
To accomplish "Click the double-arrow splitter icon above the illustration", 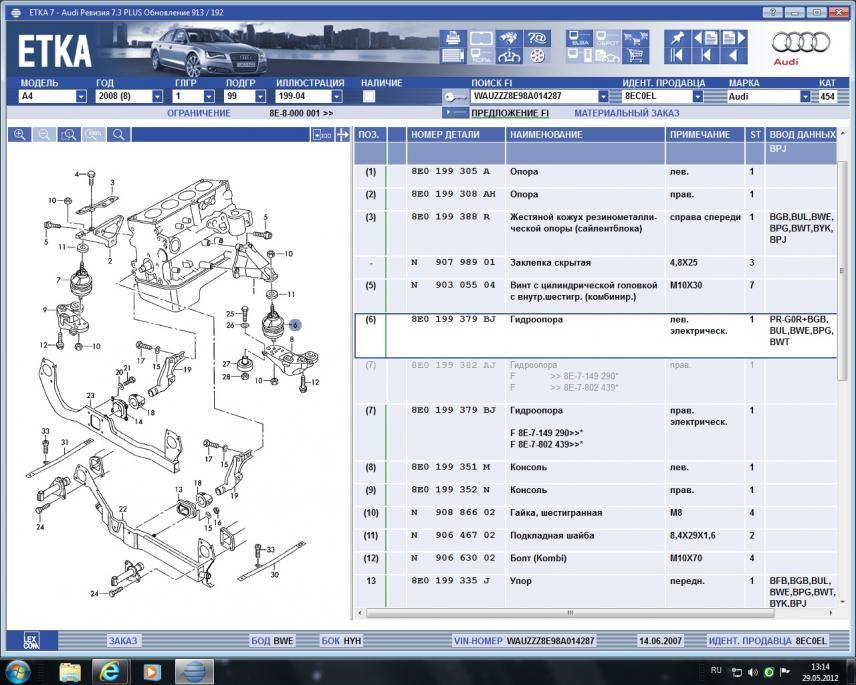I will [342, 135].
